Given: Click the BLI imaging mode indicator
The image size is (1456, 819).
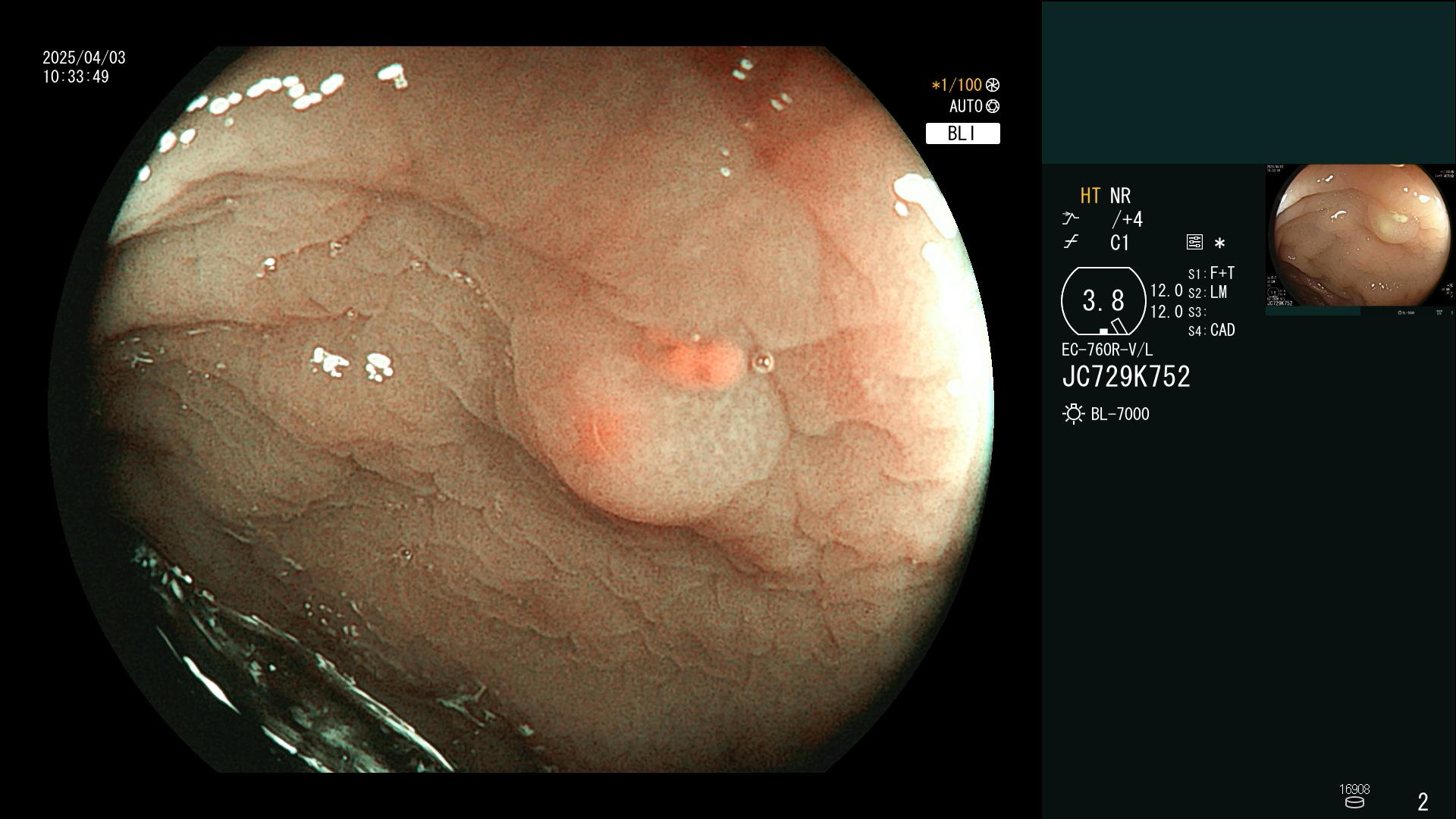Looking at the screenshot, I should (962, 133).
